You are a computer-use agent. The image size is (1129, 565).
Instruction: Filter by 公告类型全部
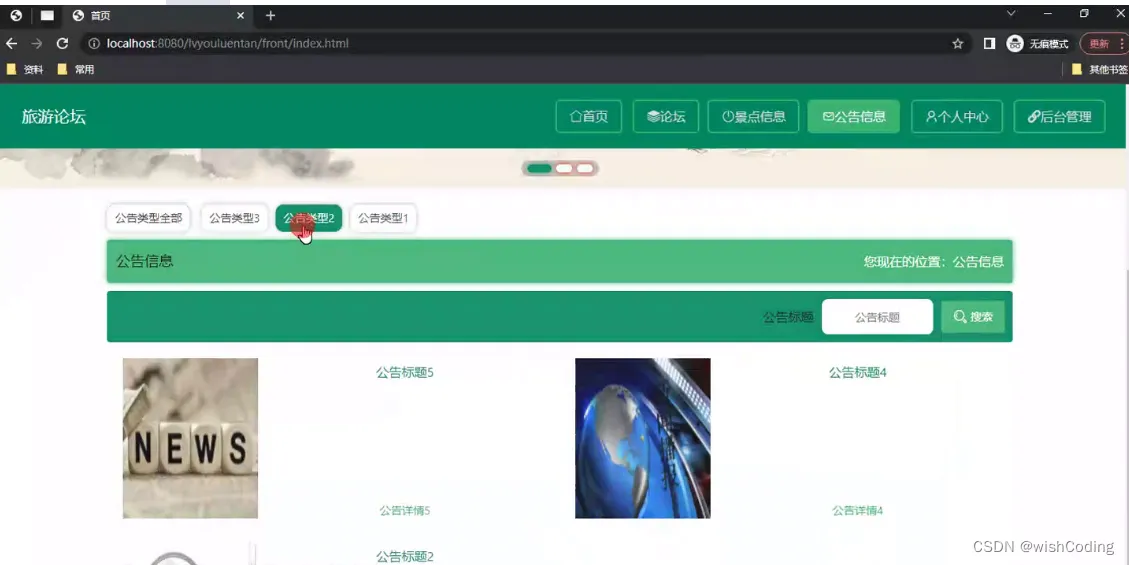click(148, 218)
